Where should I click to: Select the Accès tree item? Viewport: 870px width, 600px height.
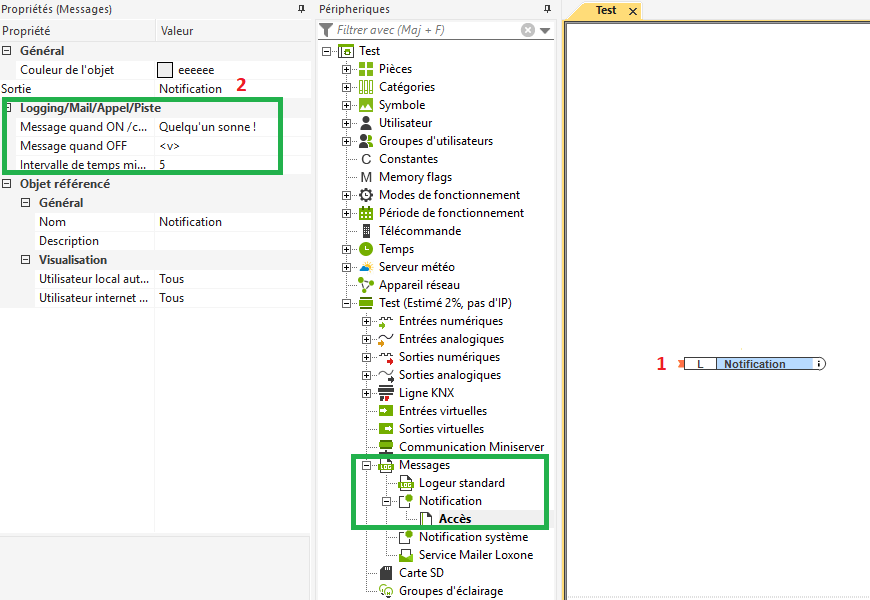coord(454,519)
